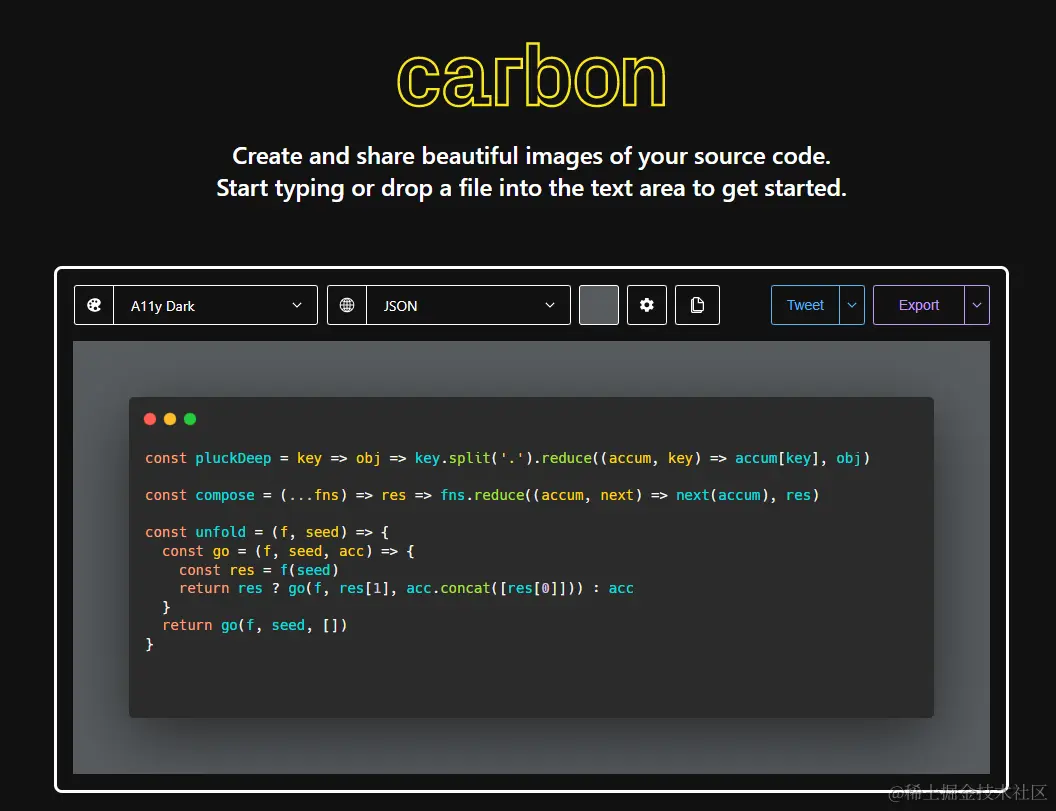
Task: Click the 'const res = f(seed)' line
Action: tap(259, 570)
